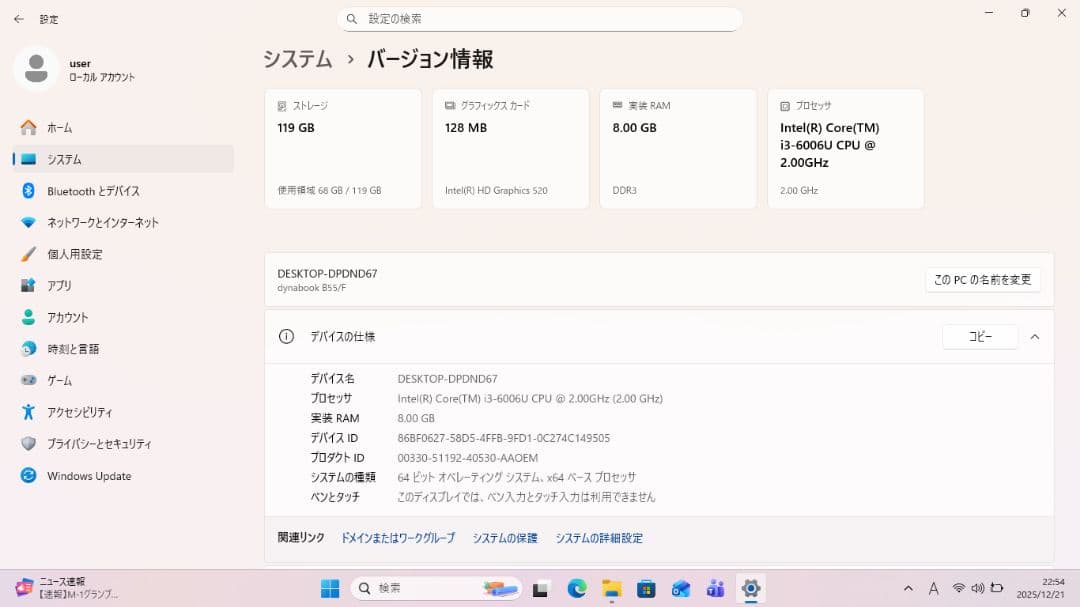The width and height of the screenshot is (1080, 607).
Task: Copy device specs with コピー button
Action: 979,337
